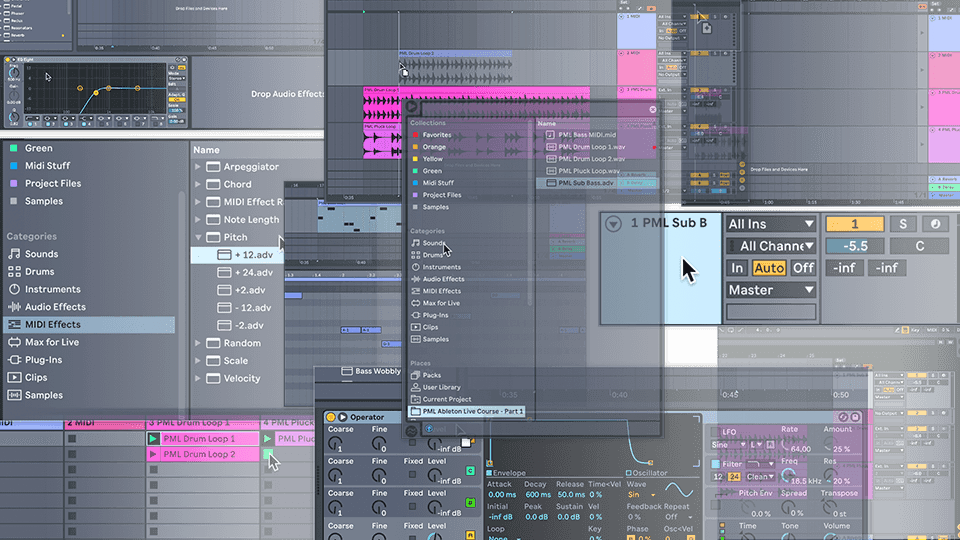
Task: Click the Current Project icon in the translucent browser
Action: [x=416, y=399]
